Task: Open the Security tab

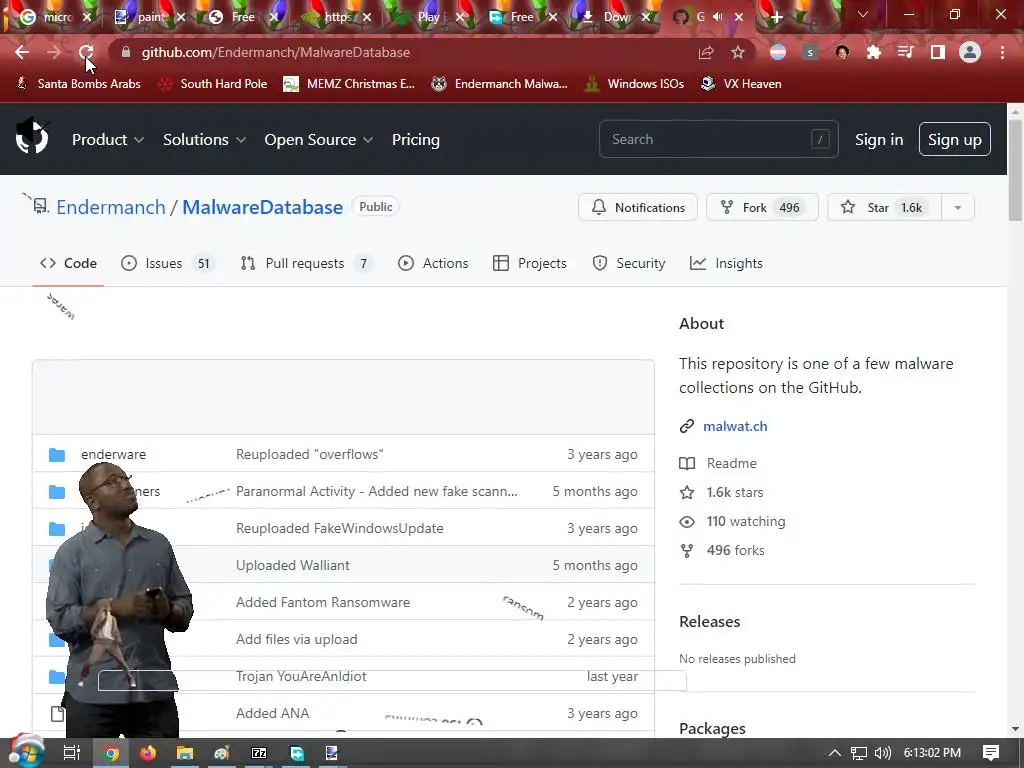Action: pos(629,263)
